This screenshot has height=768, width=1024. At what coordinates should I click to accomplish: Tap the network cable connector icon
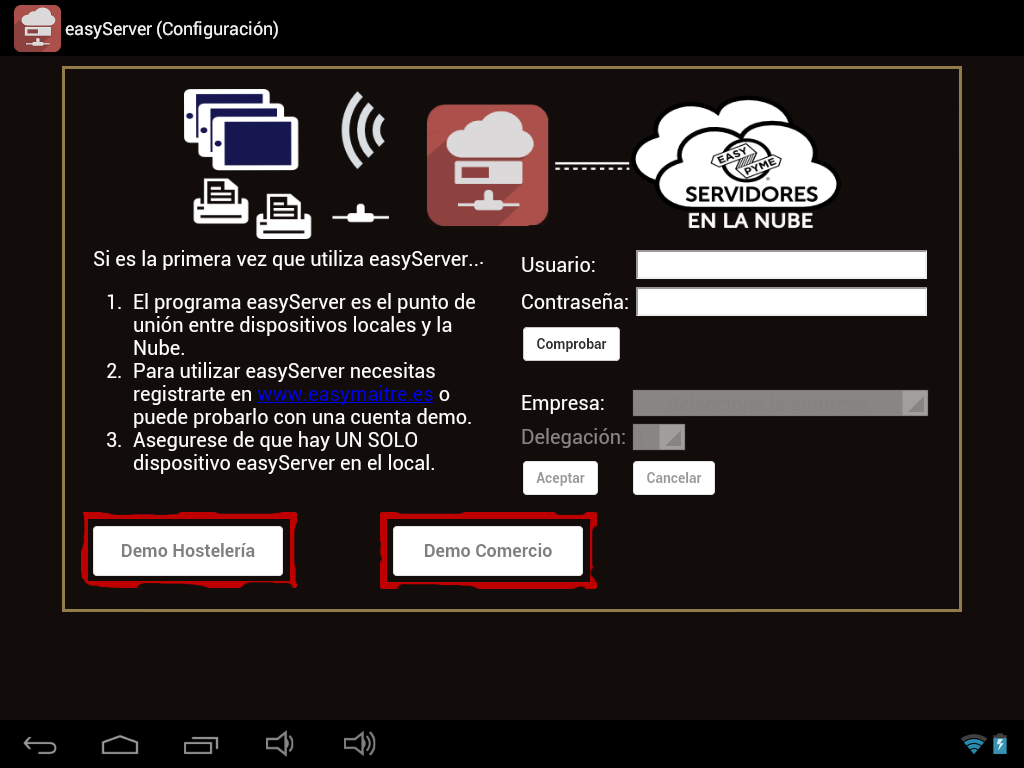pyautogui.click(x=360, y=214)
